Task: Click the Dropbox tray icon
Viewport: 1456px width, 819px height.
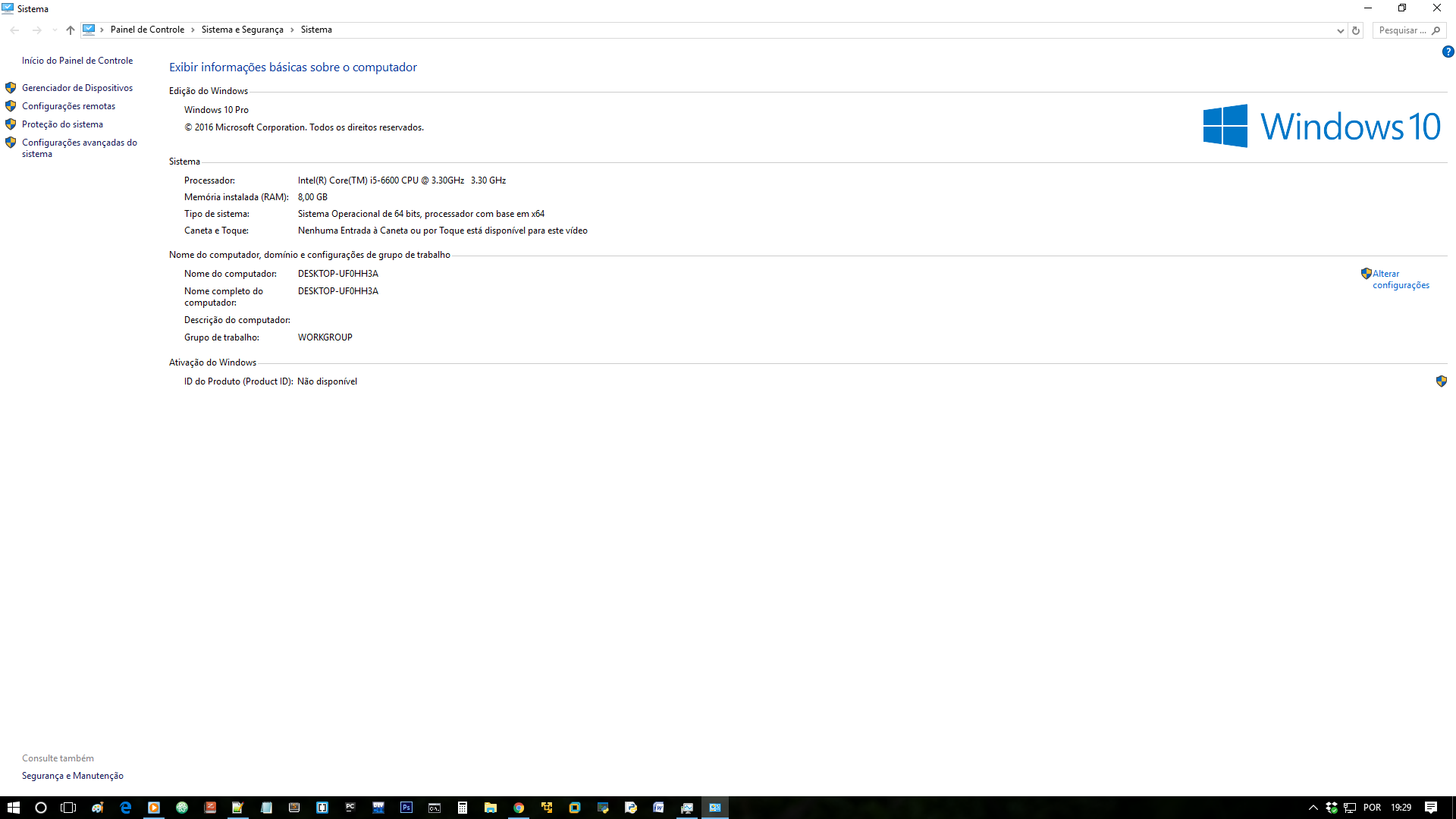Action: (1332, 808)
